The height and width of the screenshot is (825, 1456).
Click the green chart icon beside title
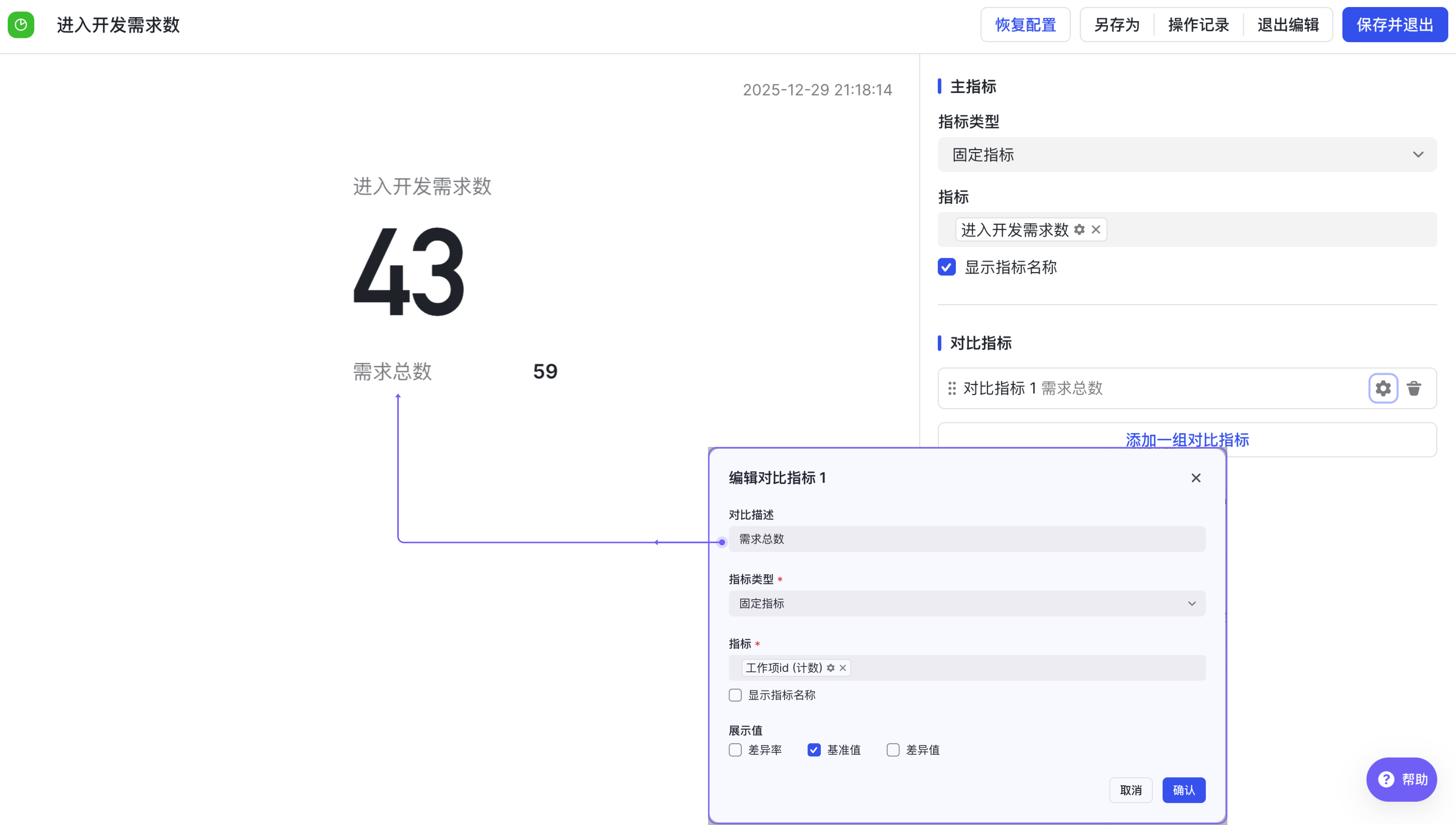[21, 25]
